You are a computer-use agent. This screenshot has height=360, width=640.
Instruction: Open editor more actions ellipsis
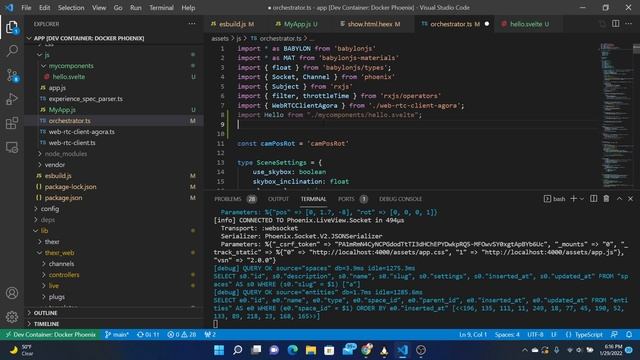point(629,24)
